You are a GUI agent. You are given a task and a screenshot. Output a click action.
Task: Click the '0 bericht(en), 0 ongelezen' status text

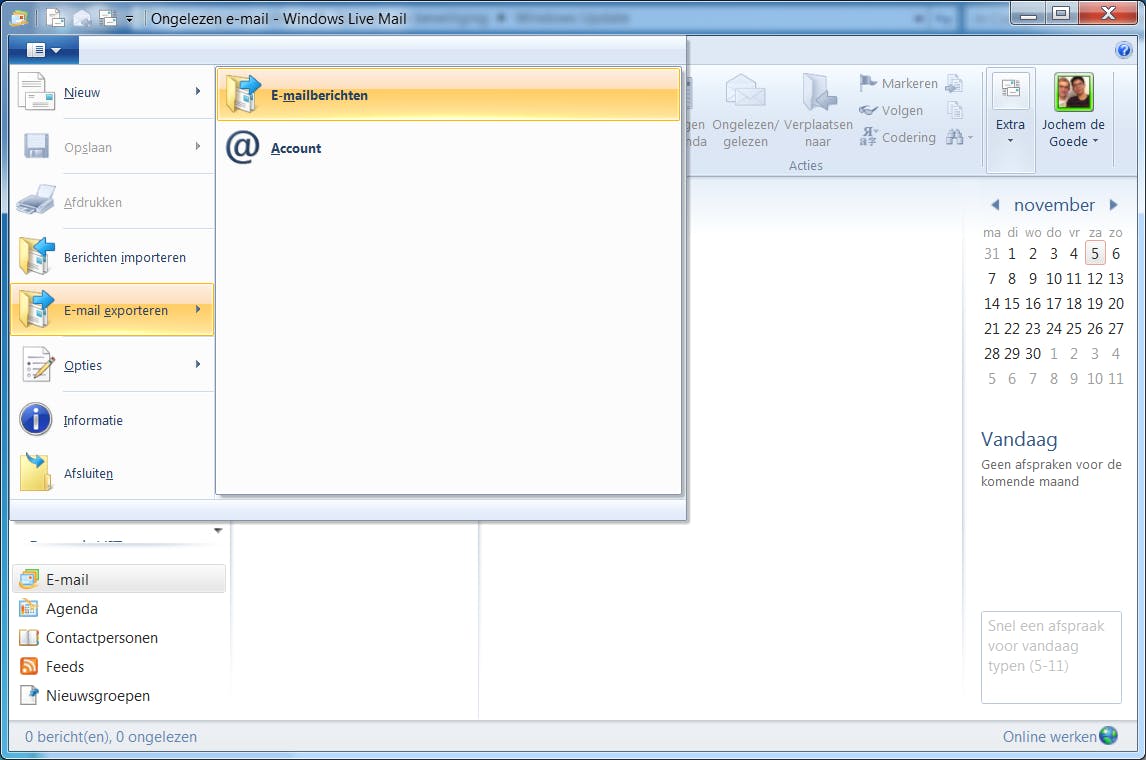pyautogui.click(x=111, y=736)
